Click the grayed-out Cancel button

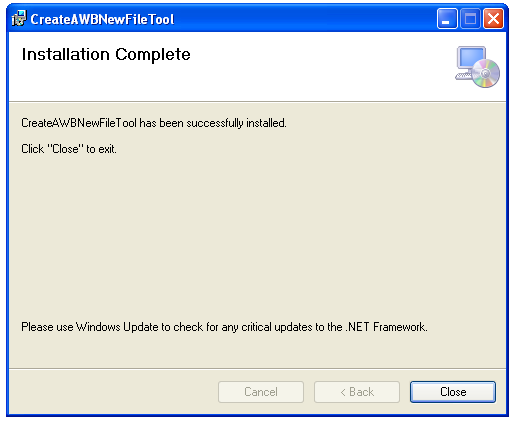click(261, 392)
